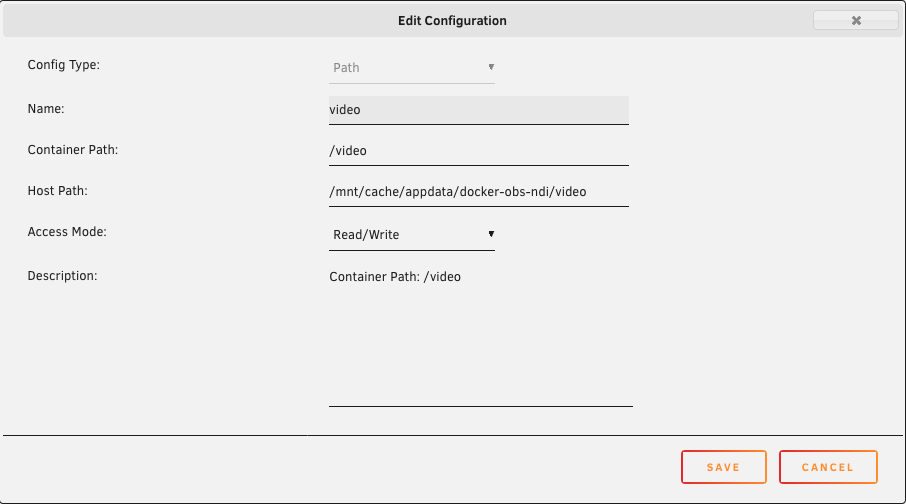Click the 'Name:' label
Image resolution: width=906 pixels, height=504 pixels.
(46, 107)
